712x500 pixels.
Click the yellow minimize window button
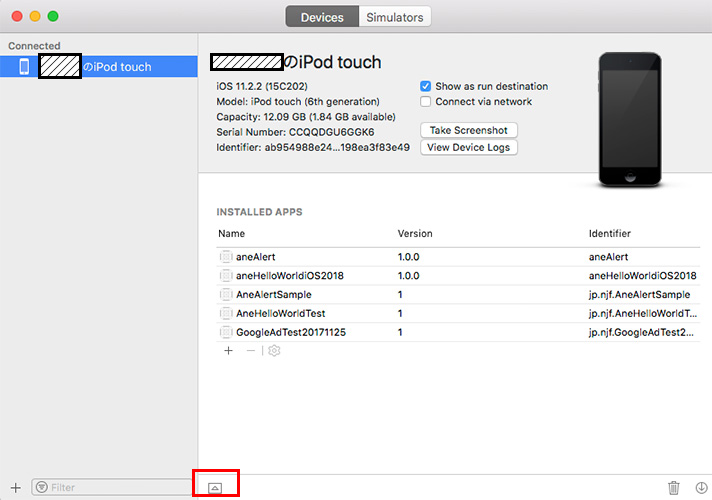(x=35, y=16)
